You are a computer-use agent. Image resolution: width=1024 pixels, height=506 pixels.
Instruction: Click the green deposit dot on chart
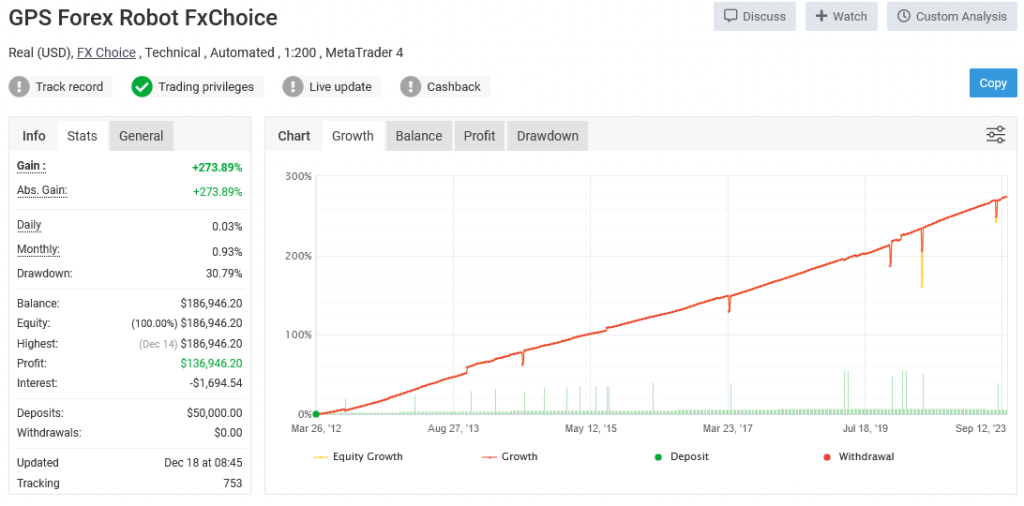point(316,413)
